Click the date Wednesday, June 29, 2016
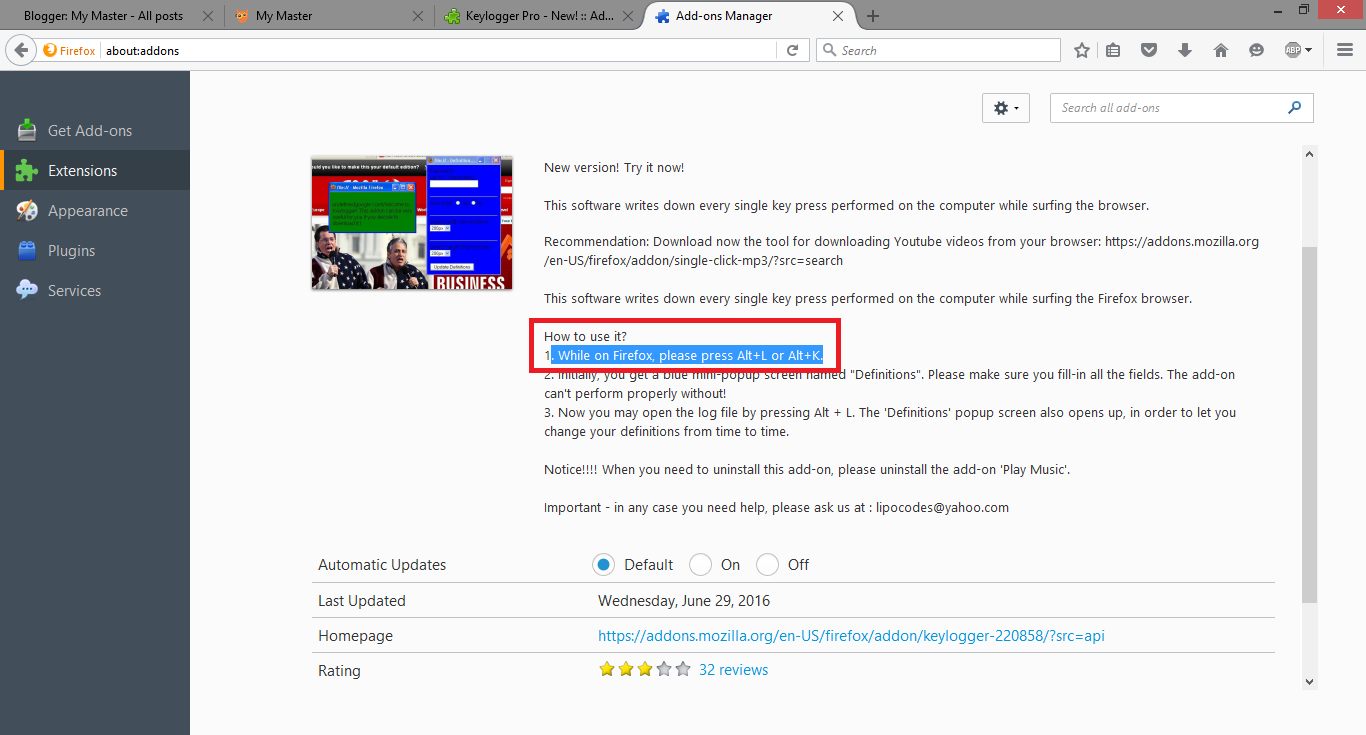 coord(684,601)
